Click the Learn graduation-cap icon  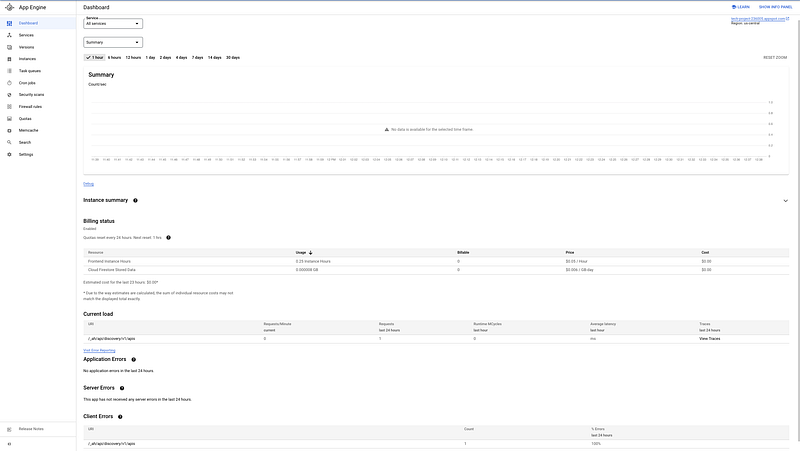(734, 7)
